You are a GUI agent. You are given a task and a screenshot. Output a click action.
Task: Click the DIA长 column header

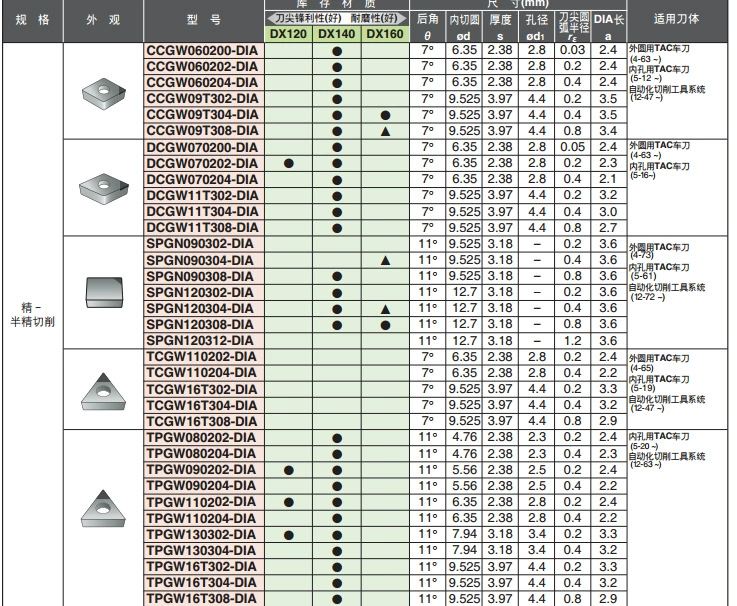pos(609,26)
